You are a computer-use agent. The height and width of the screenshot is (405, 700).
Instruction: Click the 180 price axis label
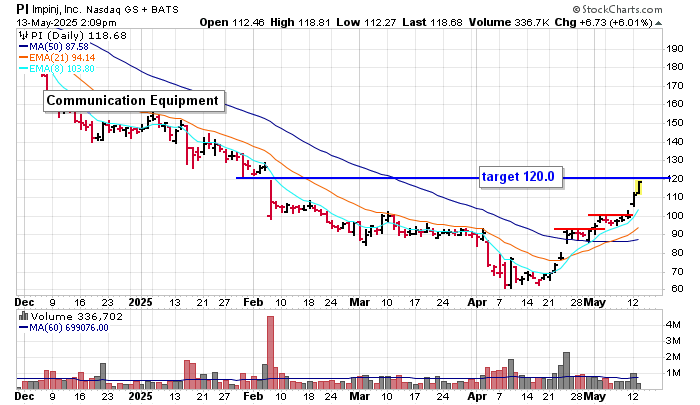pos(675,67)
